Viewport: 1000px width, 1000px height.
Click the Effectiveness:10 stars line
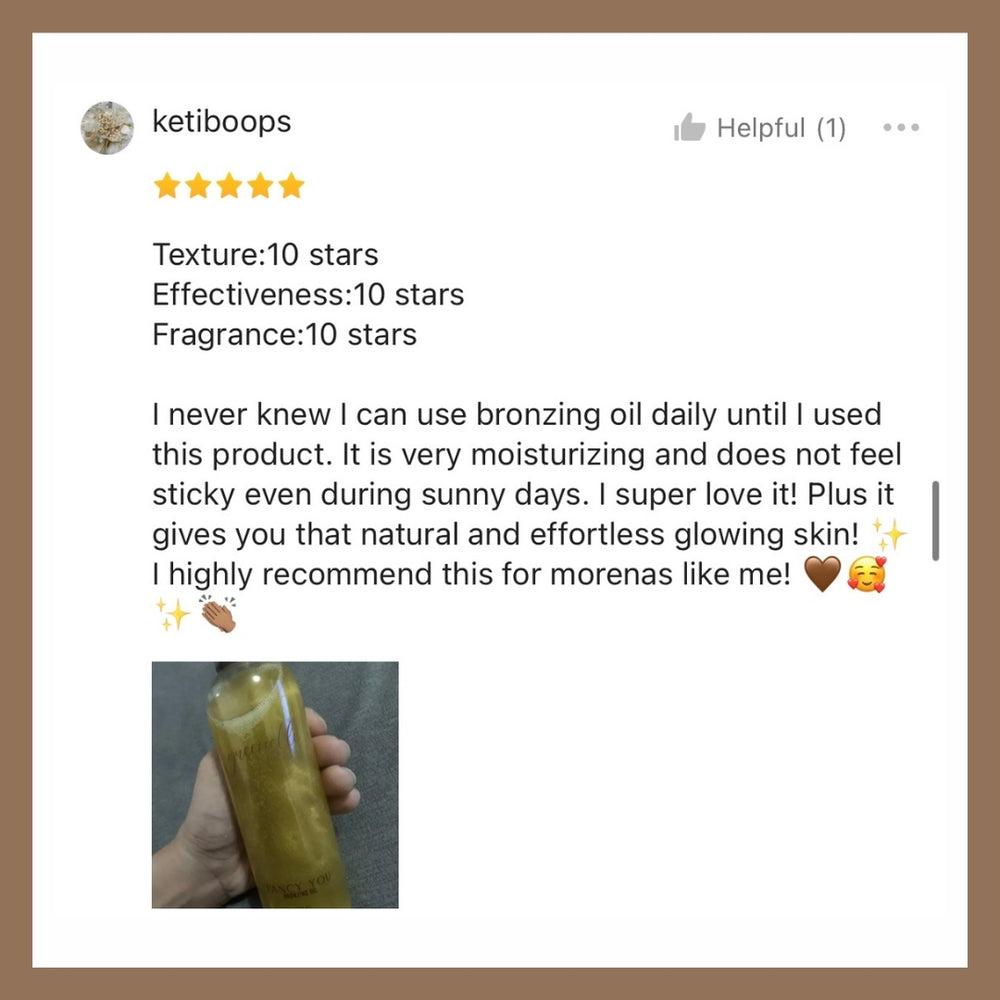coord(308,295)
